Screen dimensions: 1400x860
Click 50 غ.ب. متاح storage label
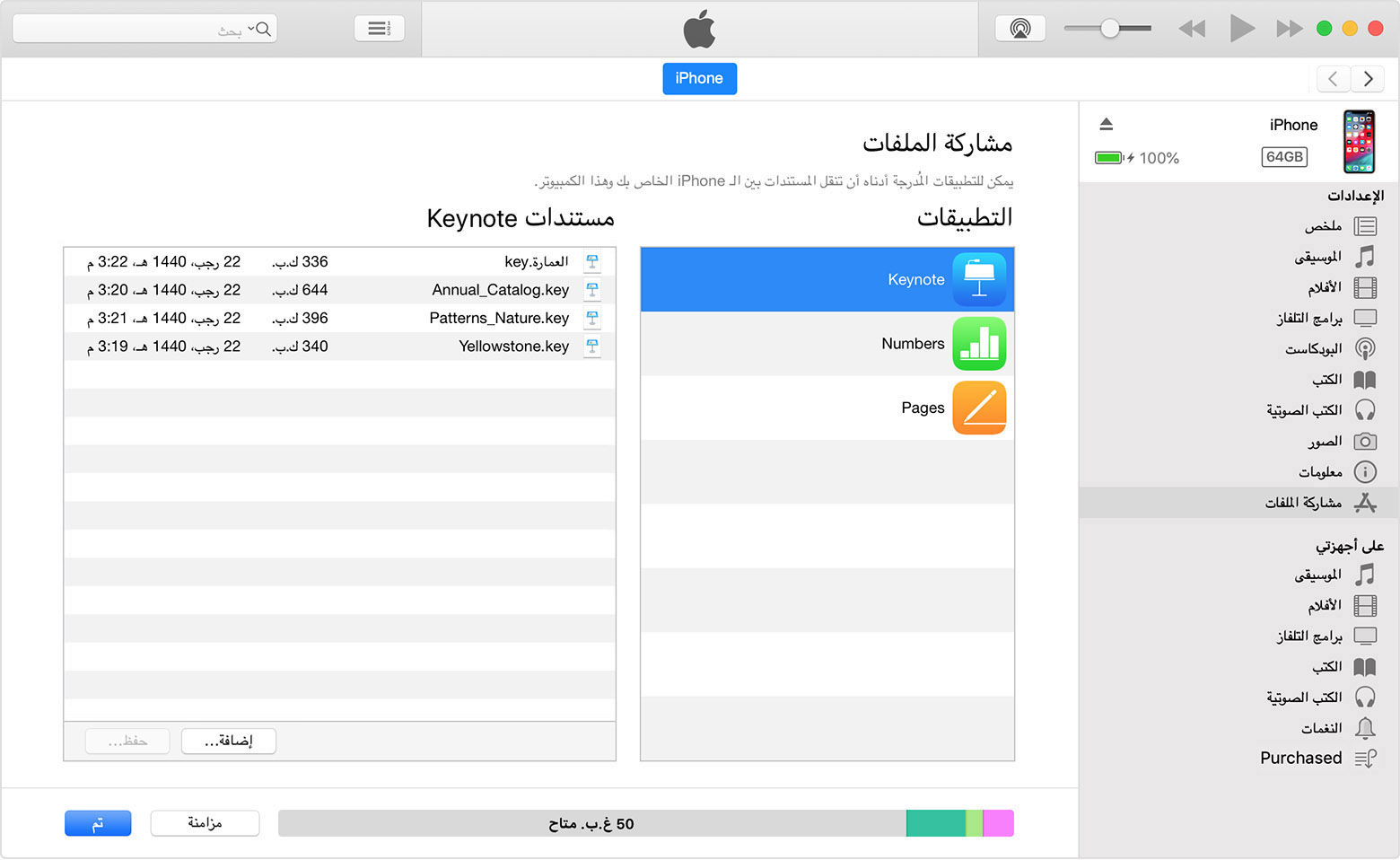pyautogui.click(x=591, y=824)
